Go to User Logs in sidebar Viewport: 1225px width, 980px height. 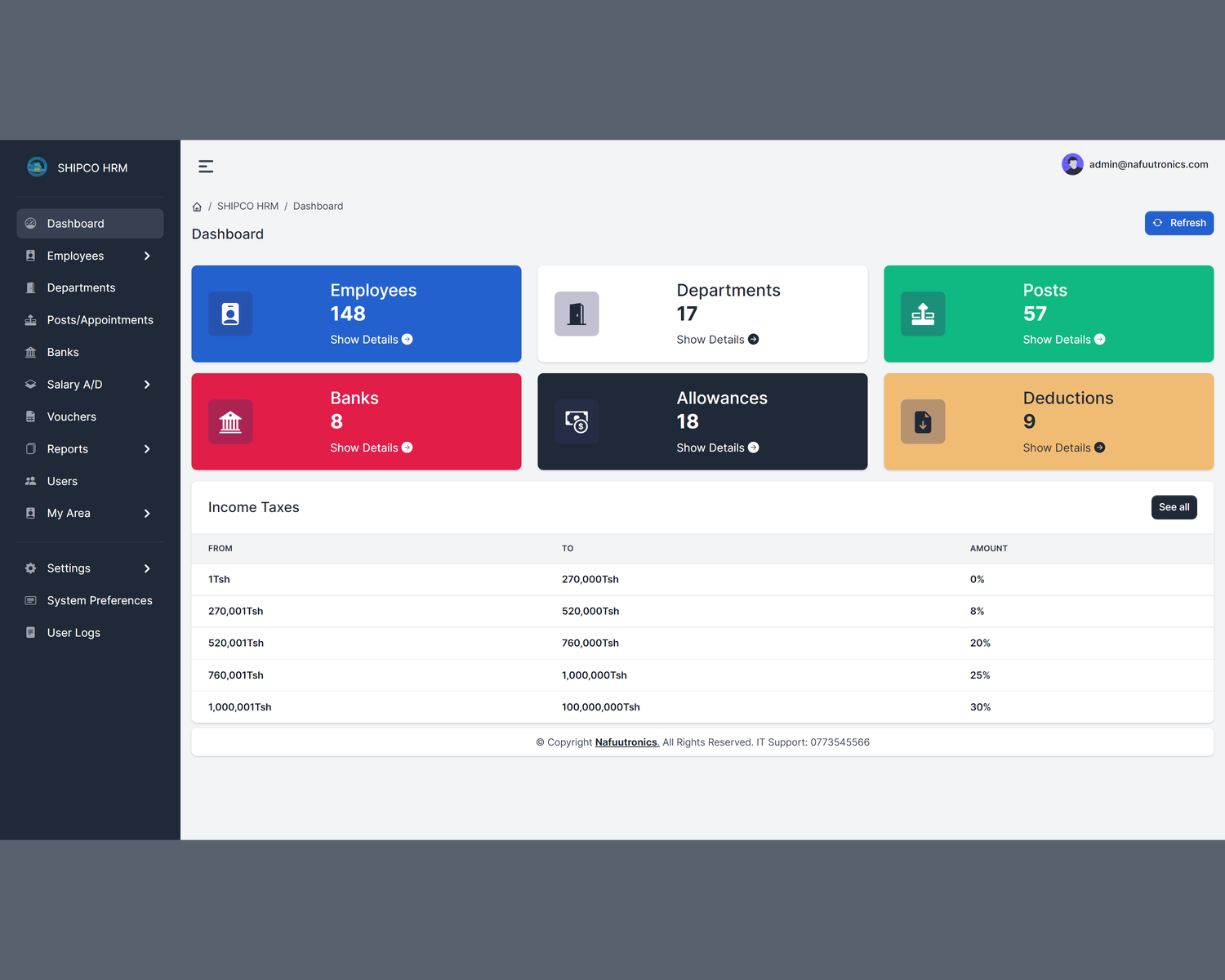(x=73, y=633)
